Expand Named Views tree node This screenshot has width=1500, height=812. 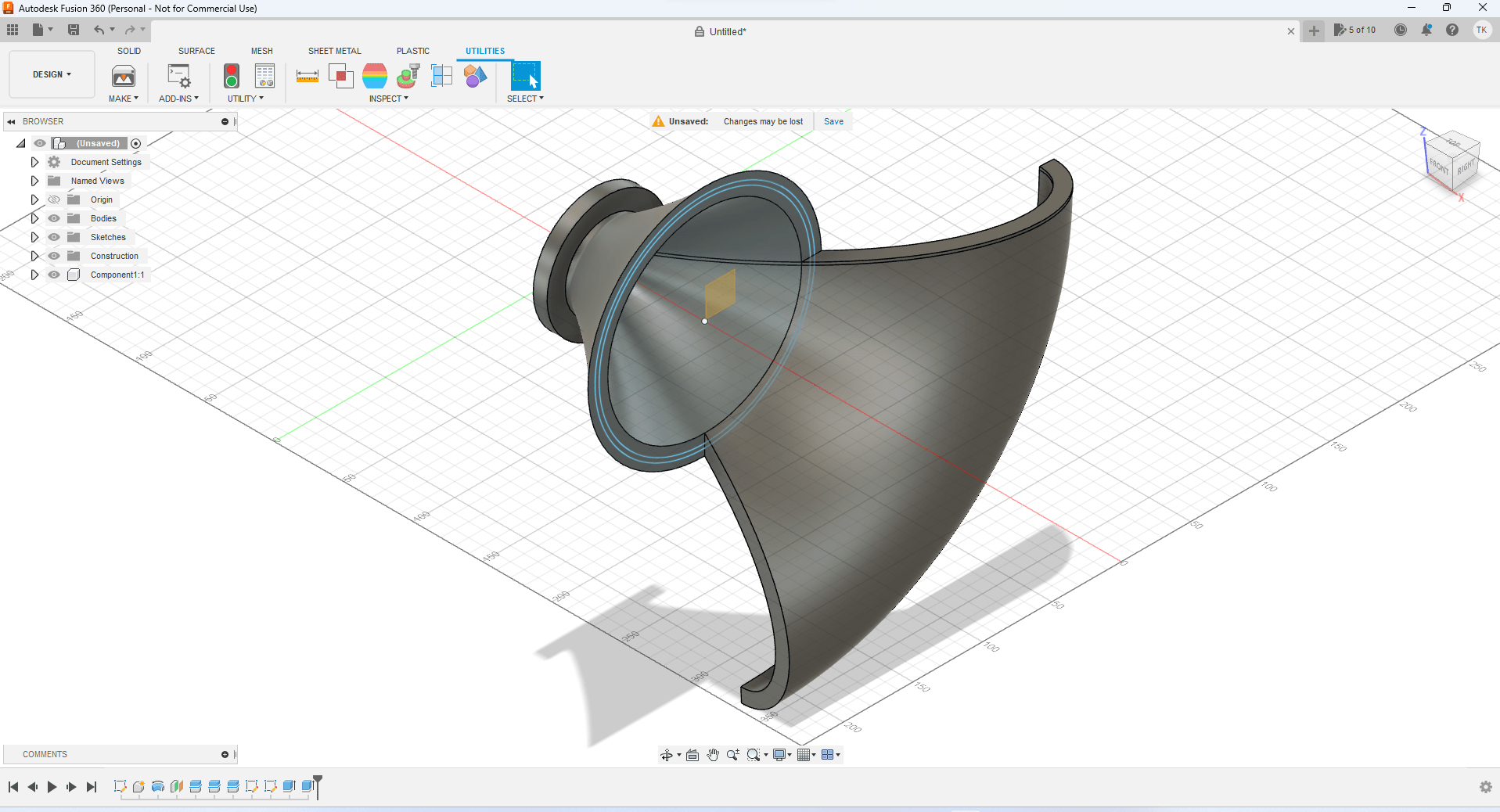34,181
